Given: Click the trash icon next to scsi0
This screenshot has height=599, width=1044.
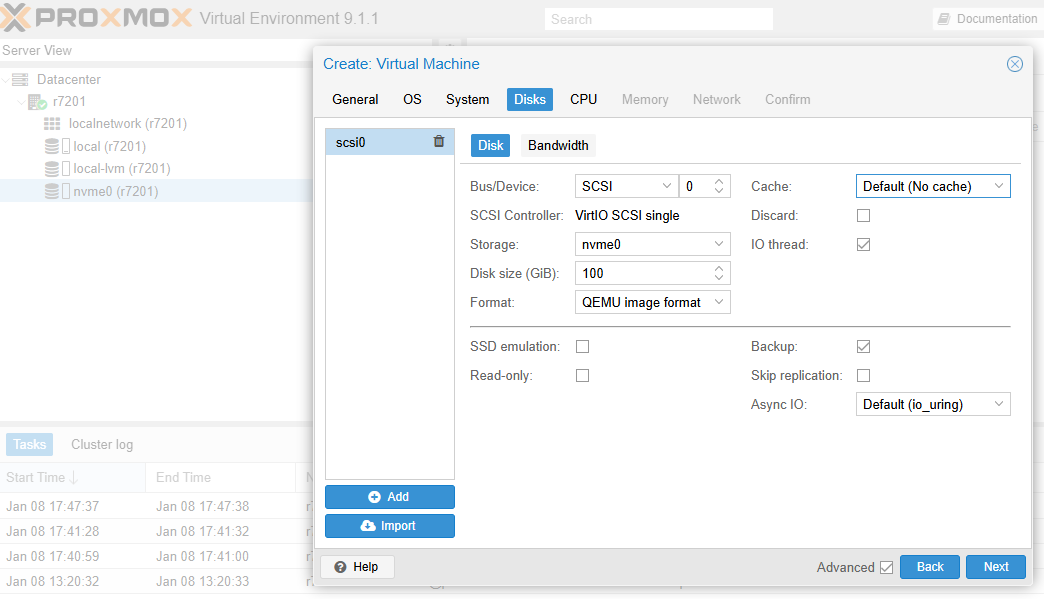Looking at the screenshot, I should [439, 142].
